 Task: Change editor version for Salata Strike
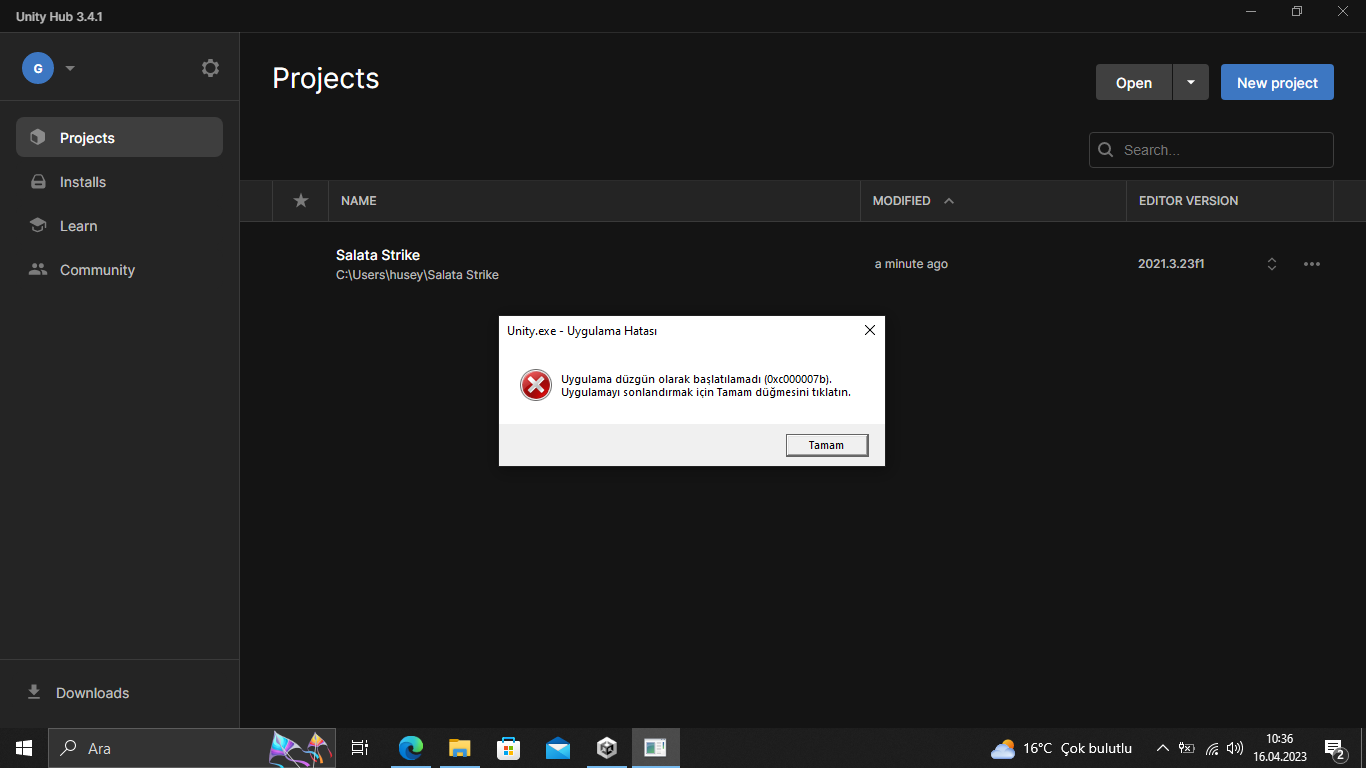click(1272, 264)
